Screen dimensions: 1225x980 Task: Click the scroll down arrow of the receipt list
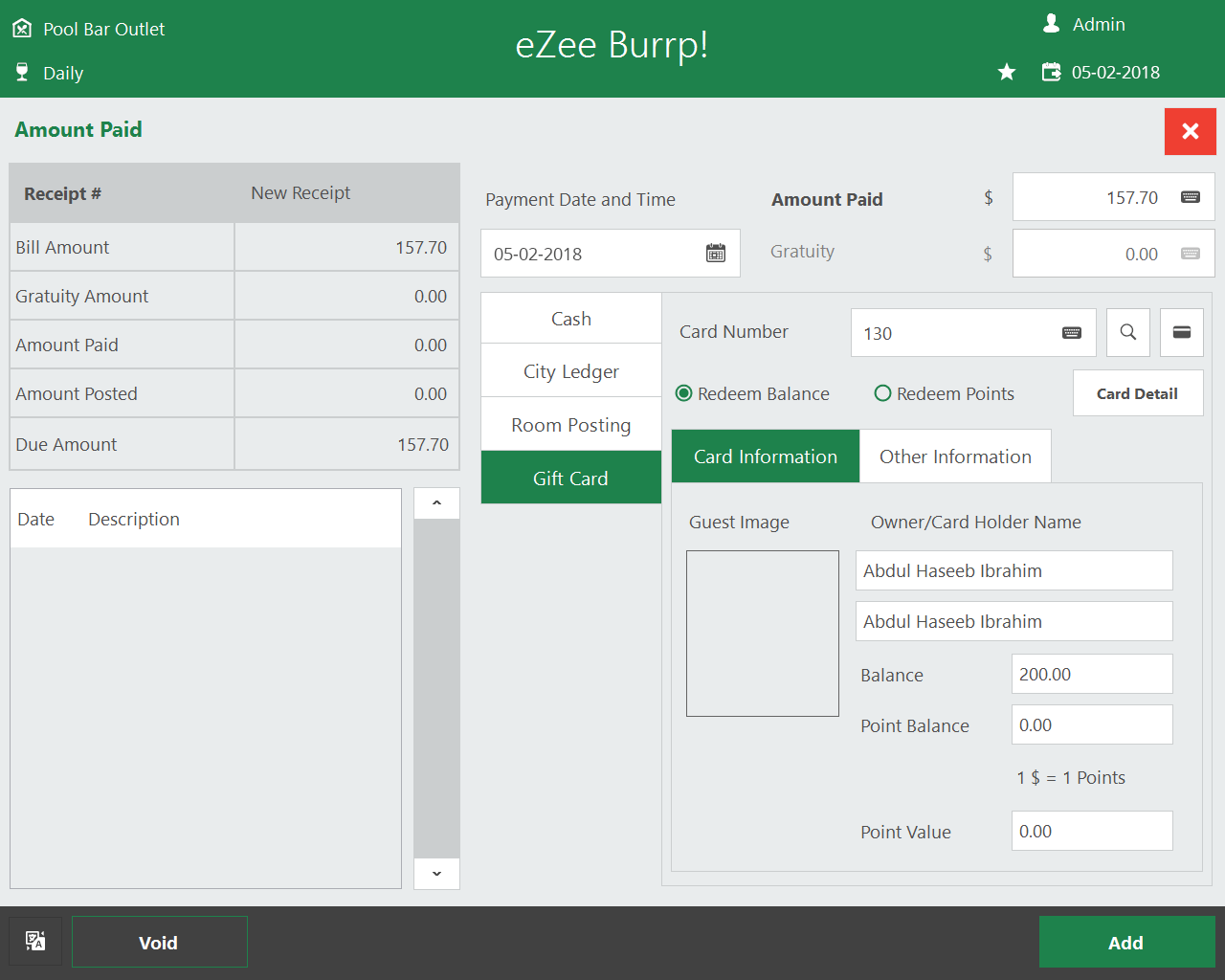pyautogui.click(x=436, y=874)
